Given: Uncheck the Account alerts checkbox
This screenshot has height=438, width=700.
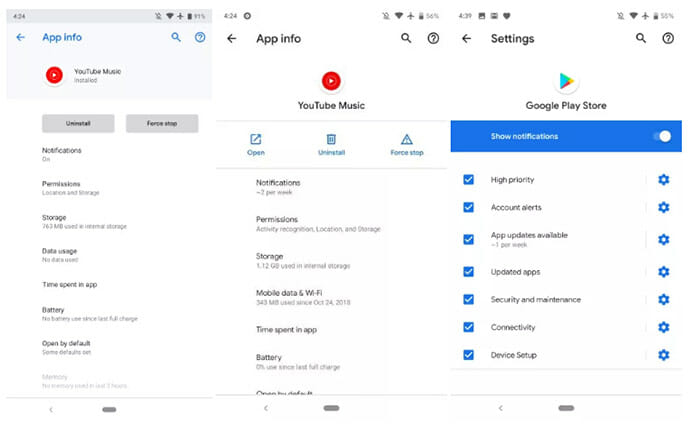Looking at the screenshot, I should pyautogui.click(x=468, y=207).
